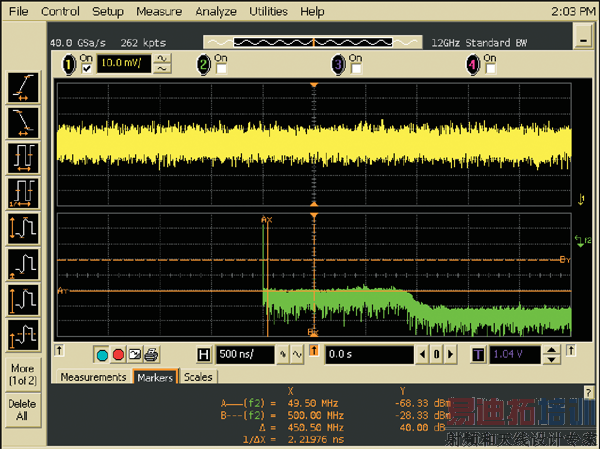Select the amplitude measurement icon
600x449 pixels.
pos(23,299)
